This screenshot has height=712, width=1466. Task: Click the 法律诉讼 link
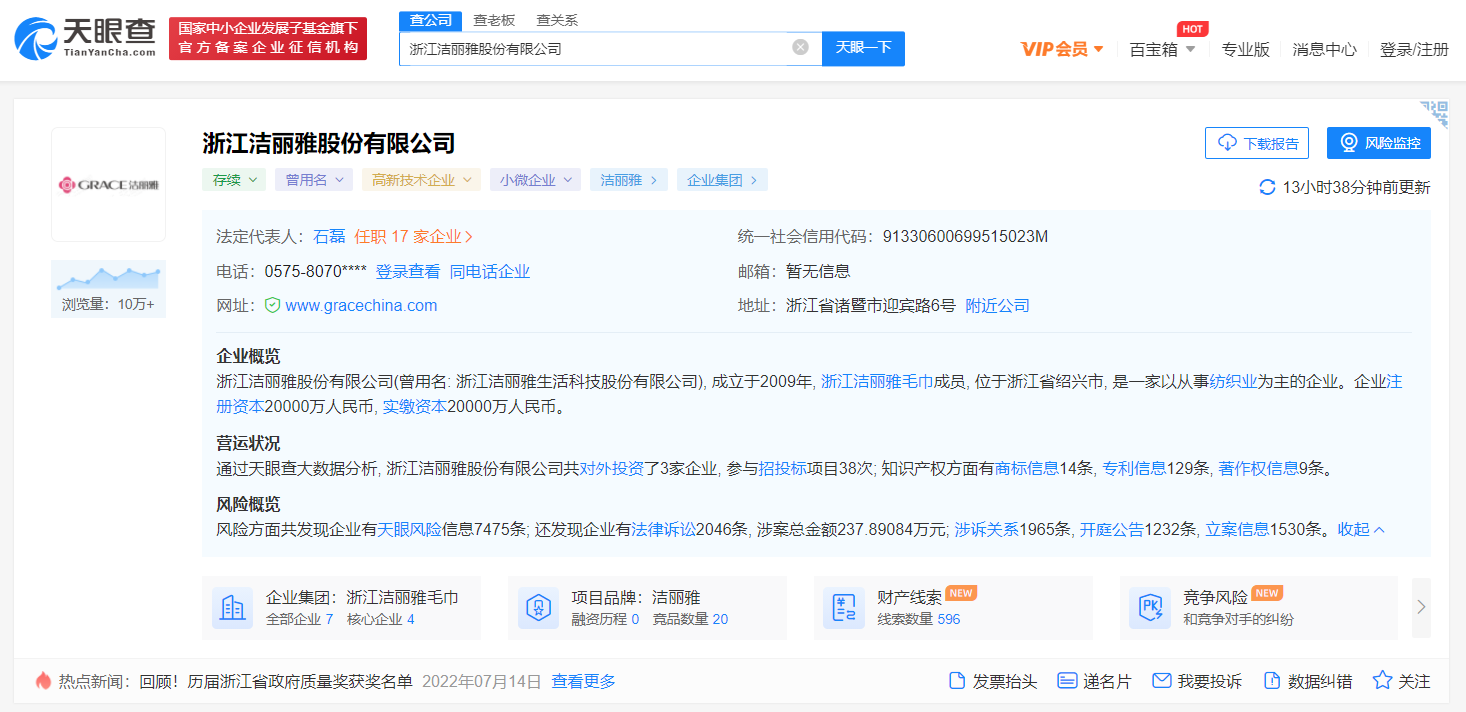663,529
